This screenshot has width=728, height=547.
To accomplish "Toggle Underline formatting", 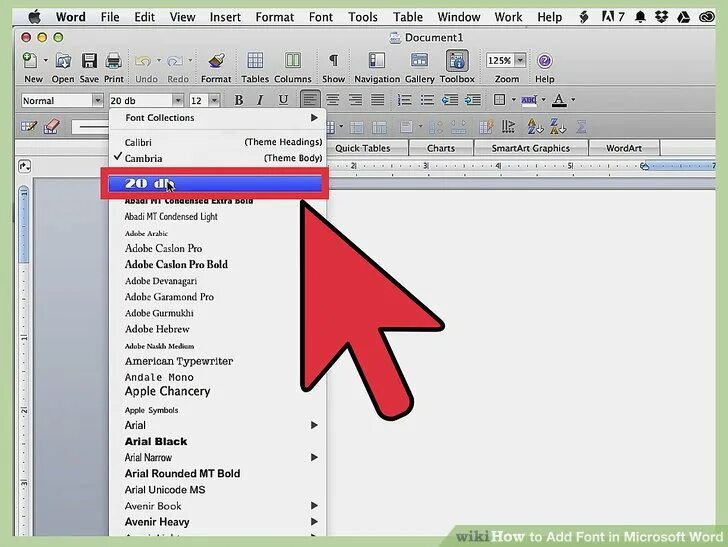I will point(283,100).
